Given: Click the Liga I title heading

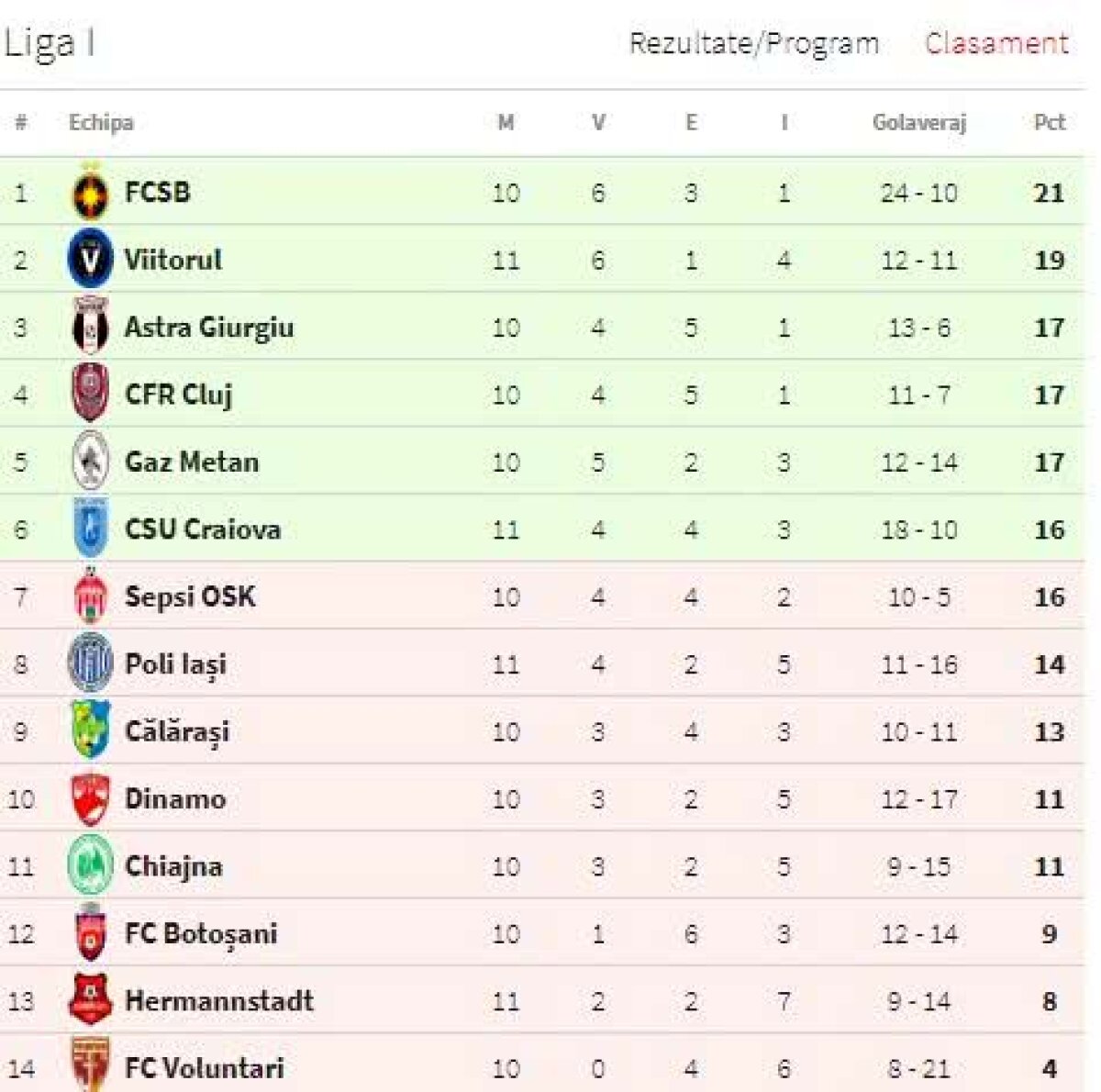Looking at the screenshot, I should (x=49, y=43).
